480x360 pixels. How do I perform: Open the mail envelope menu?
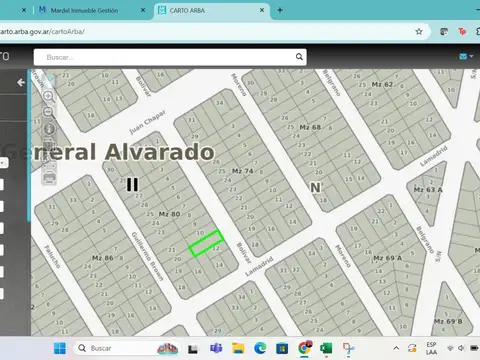[466, 57]
